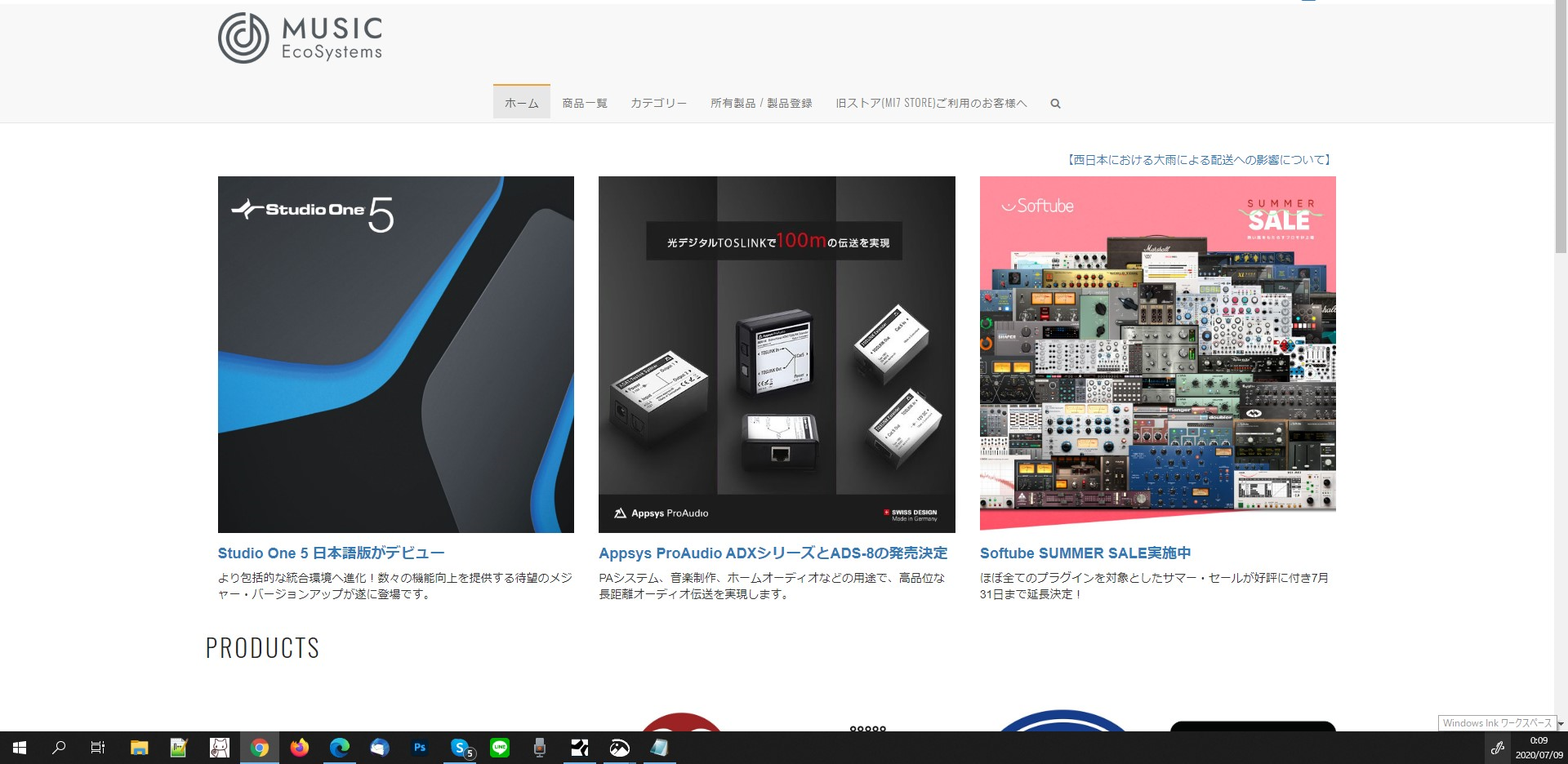Click the page vertical scrollbar thumb
1568x764 pixels.
(x=1561, y=127)
